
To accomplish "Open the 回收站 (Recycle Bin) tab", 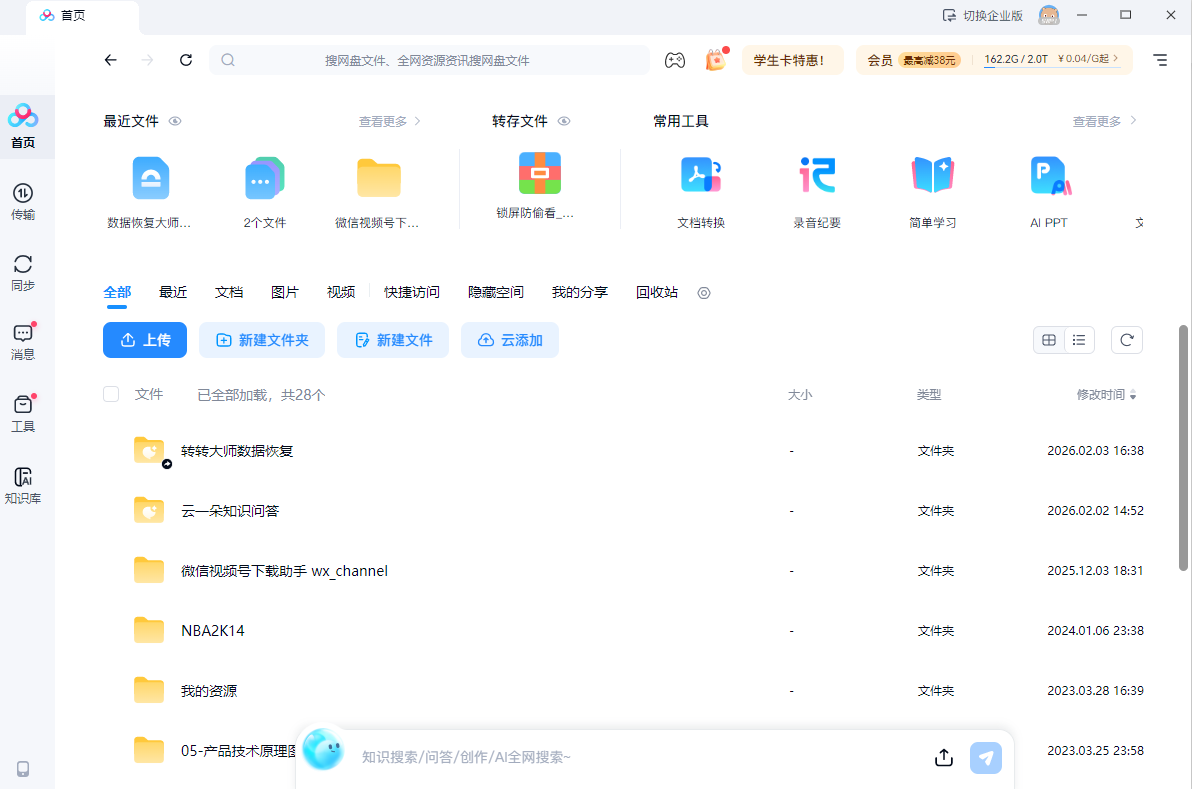I will (657, 291).
